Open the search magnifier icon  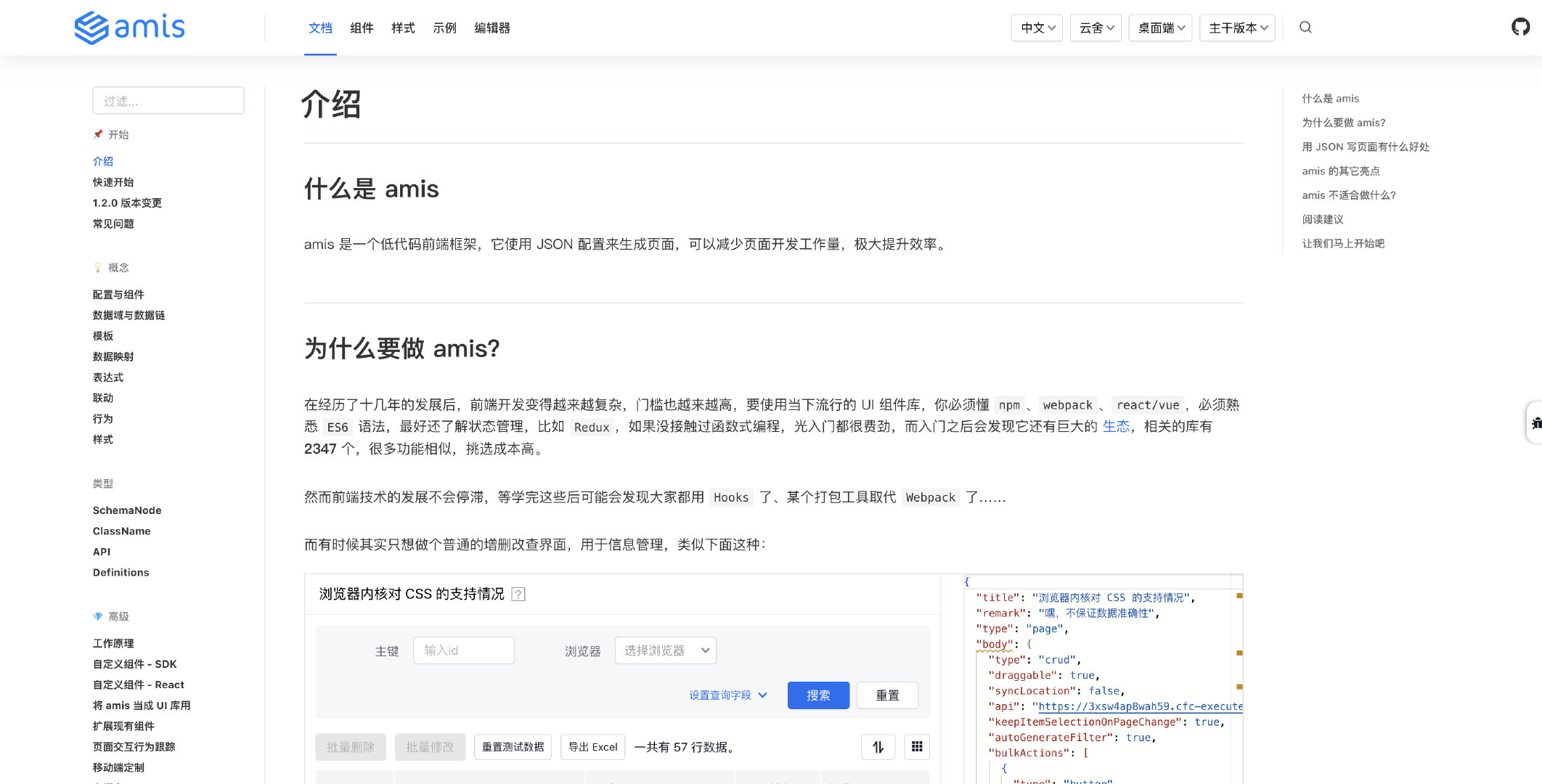point(1305,28)
